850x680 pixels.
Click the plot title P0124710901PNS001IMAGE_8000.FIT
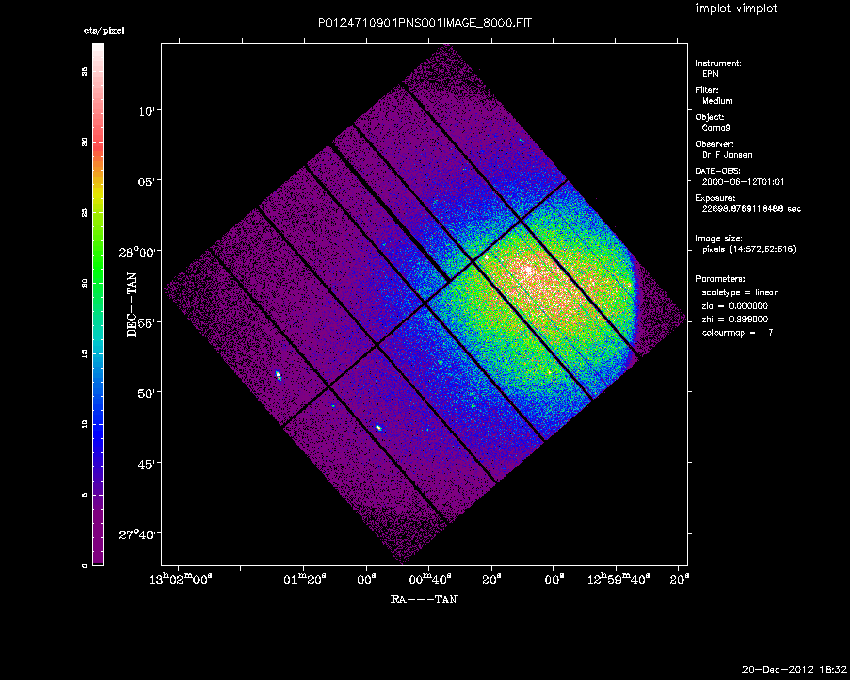(x=423, y=23)
